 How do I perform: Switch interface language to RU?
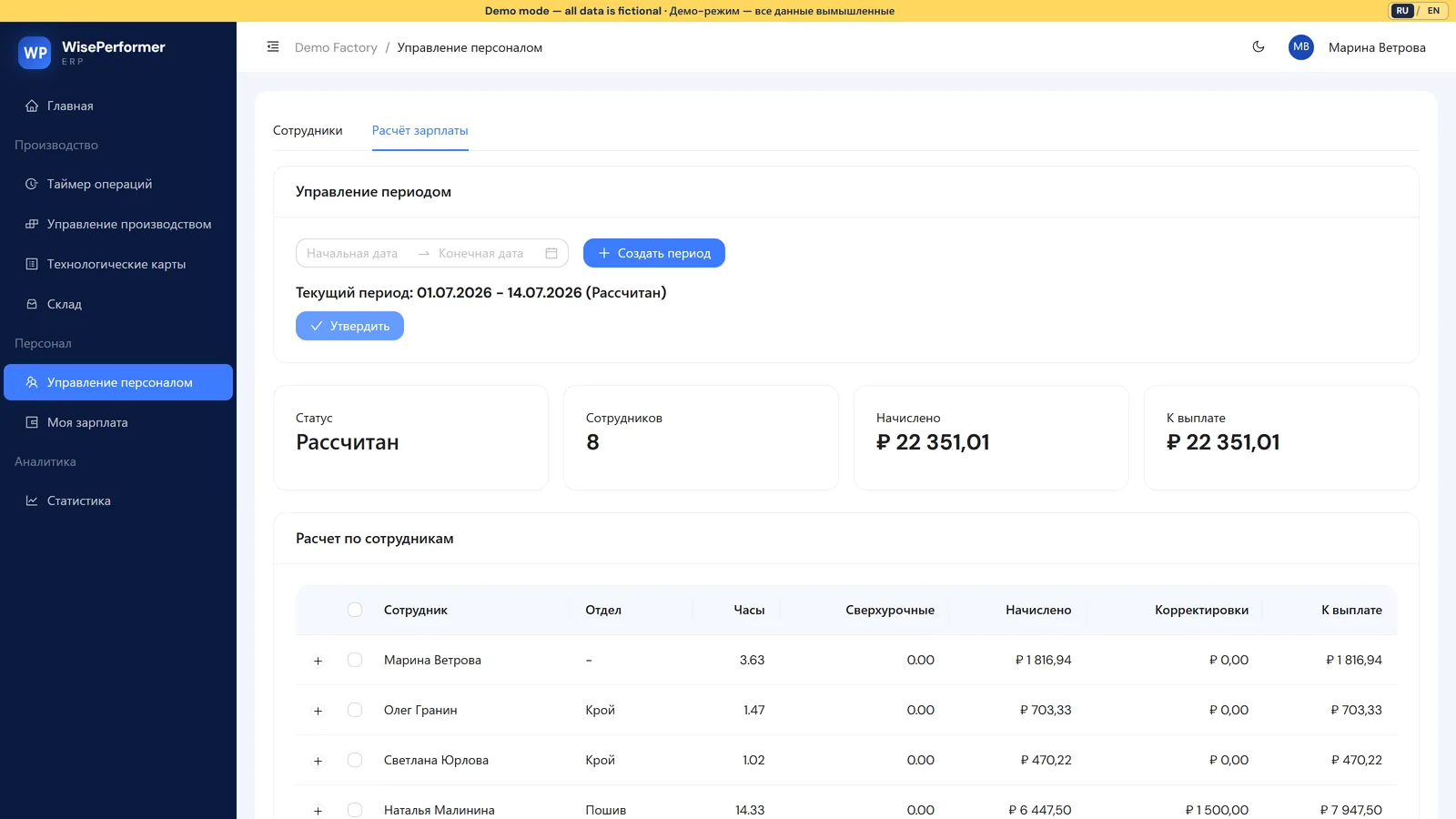1402,11
